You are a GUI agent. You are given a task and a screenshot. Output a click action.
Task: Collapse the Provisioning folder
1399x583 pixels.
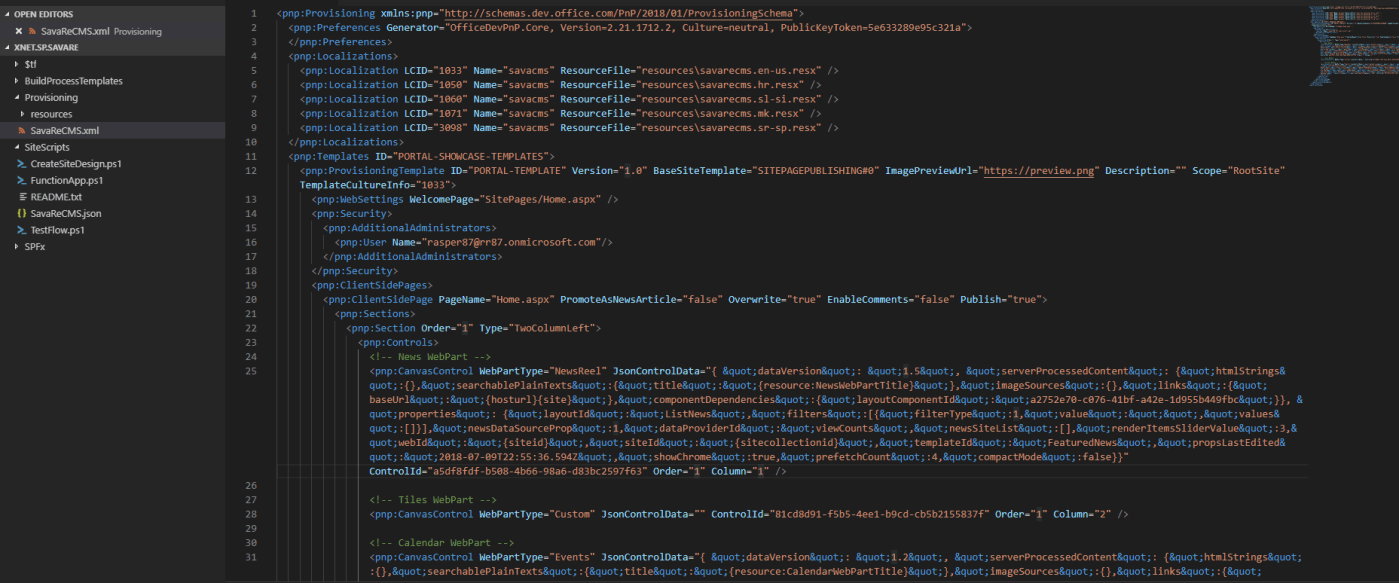[16, 97]
